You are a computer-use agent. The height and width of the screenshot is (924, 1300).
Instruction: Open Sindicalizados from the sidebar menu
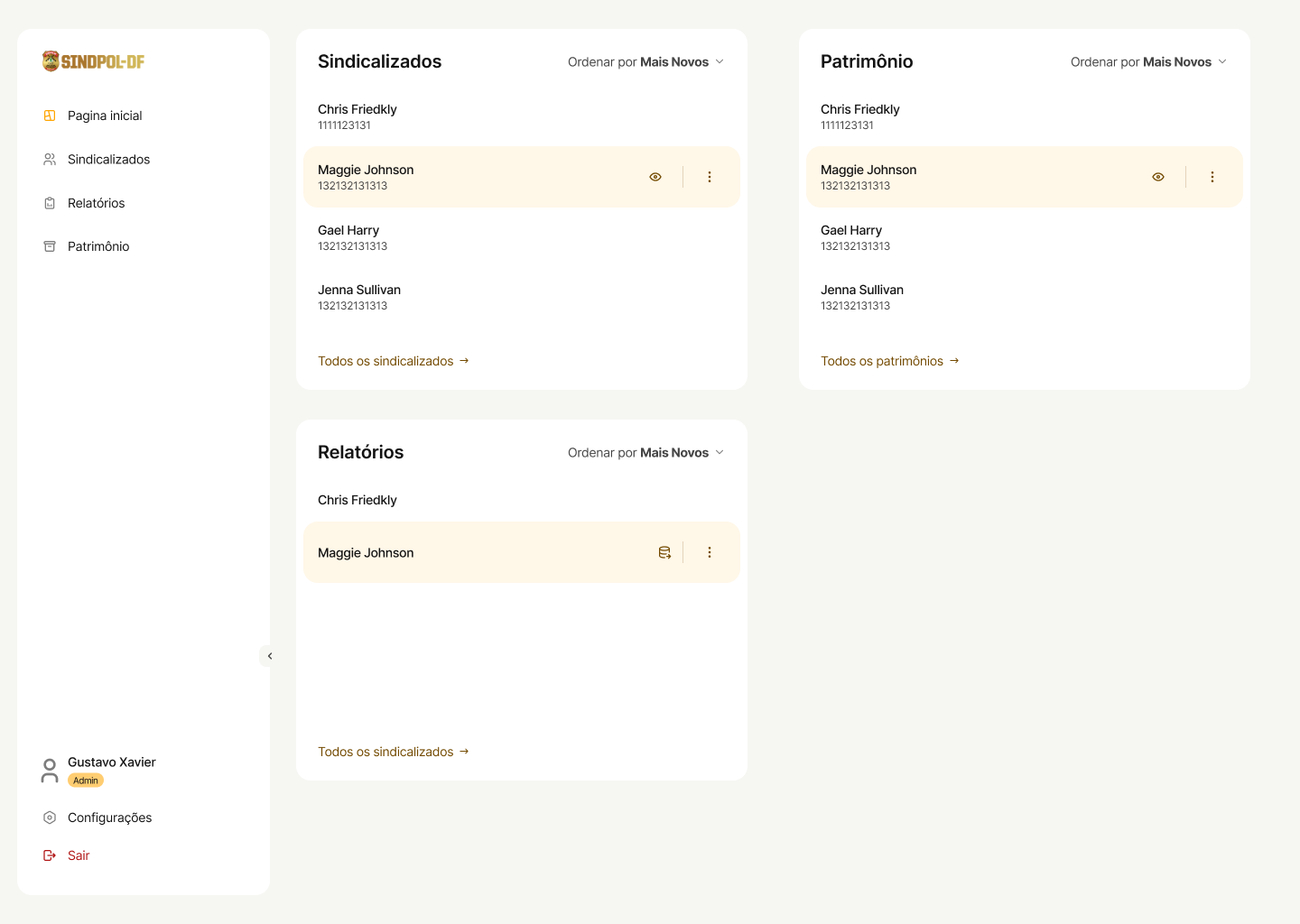[108, 159]
